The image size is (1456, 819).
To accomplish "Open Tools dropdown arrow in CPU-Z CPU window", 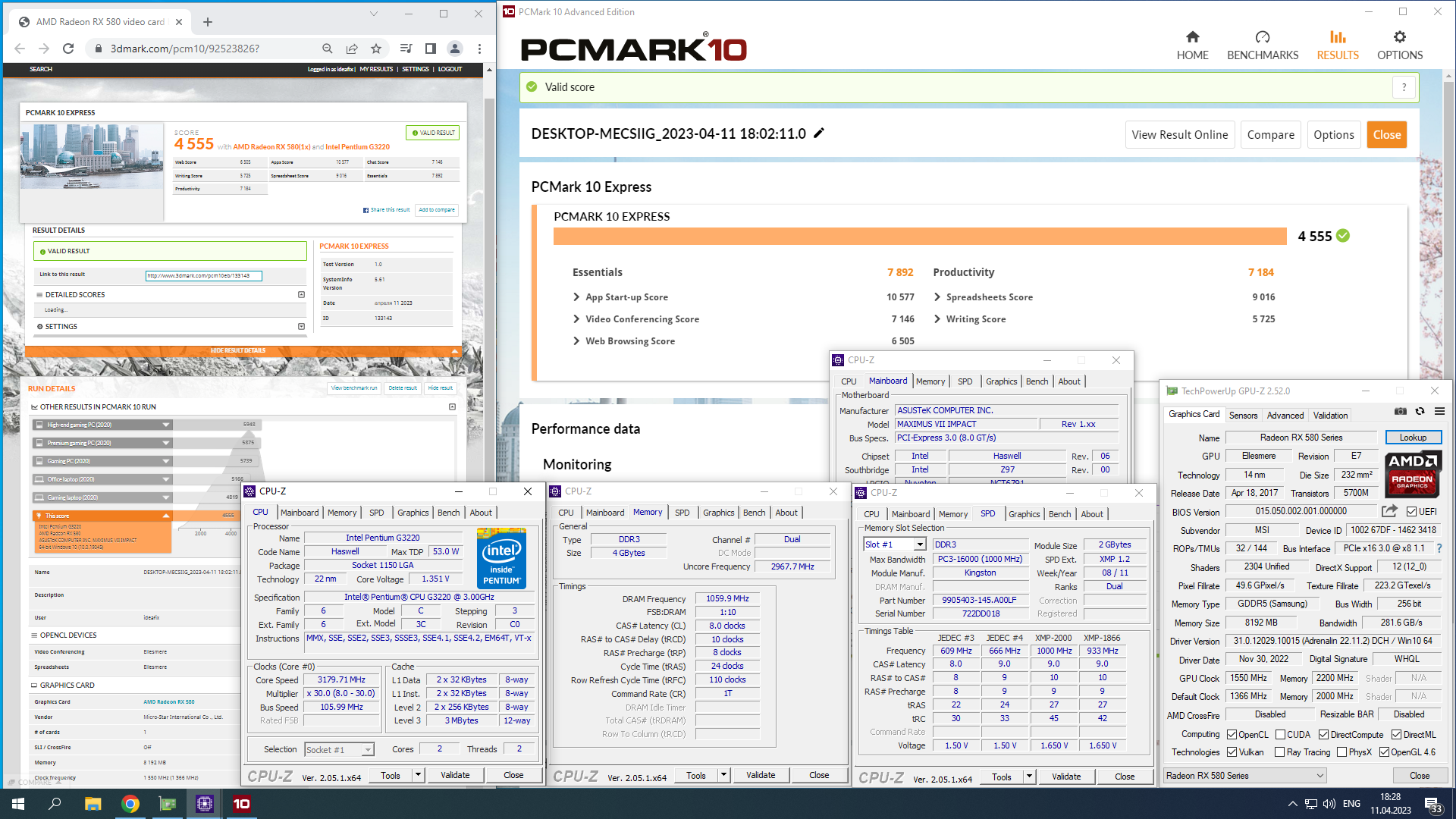I will 418,775.
